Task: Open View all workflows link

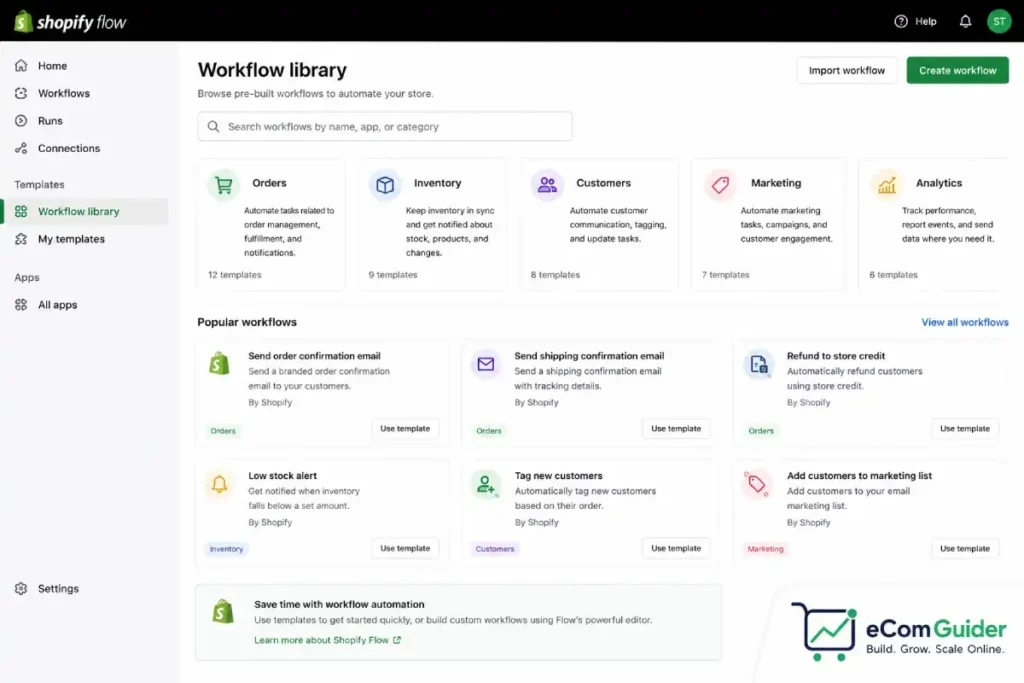Action: (965, 322)
